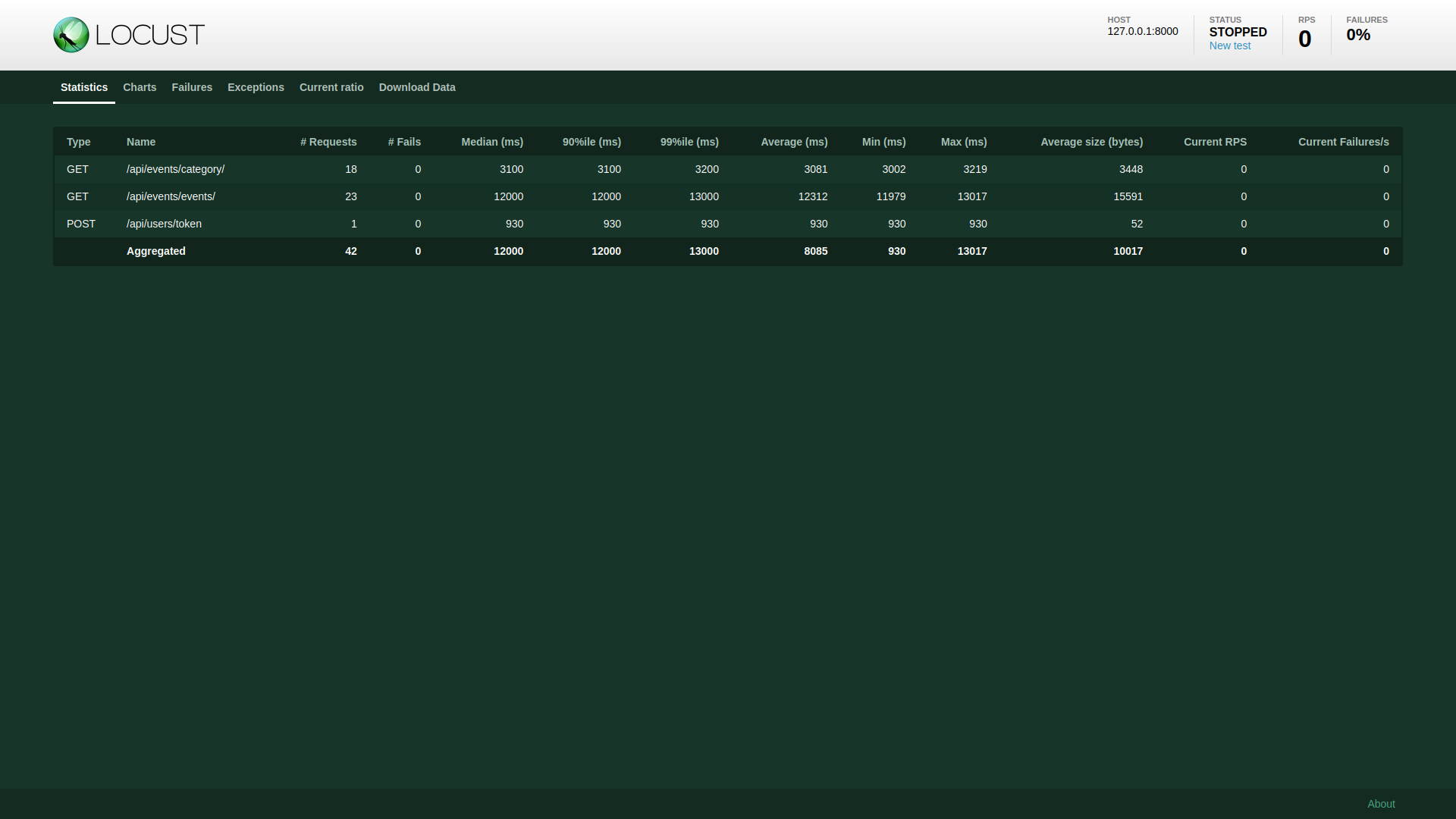Click the STOPPED status indicator
The height and width of the screenshot is (819, 1456).
pos(1238,32)
